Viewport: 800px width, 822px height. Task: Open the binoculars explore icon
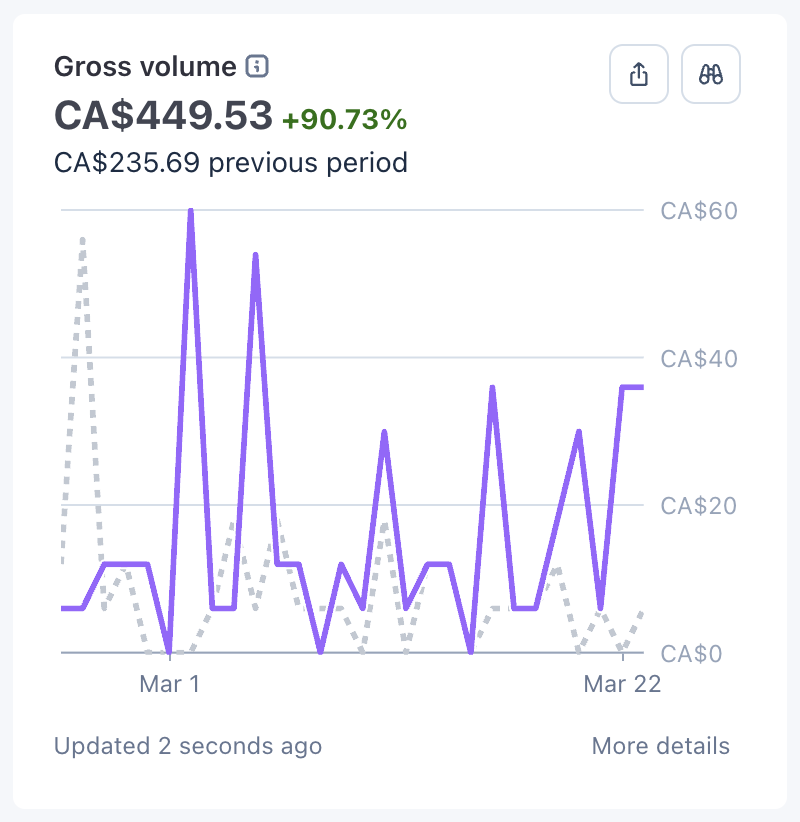[711, 74]
